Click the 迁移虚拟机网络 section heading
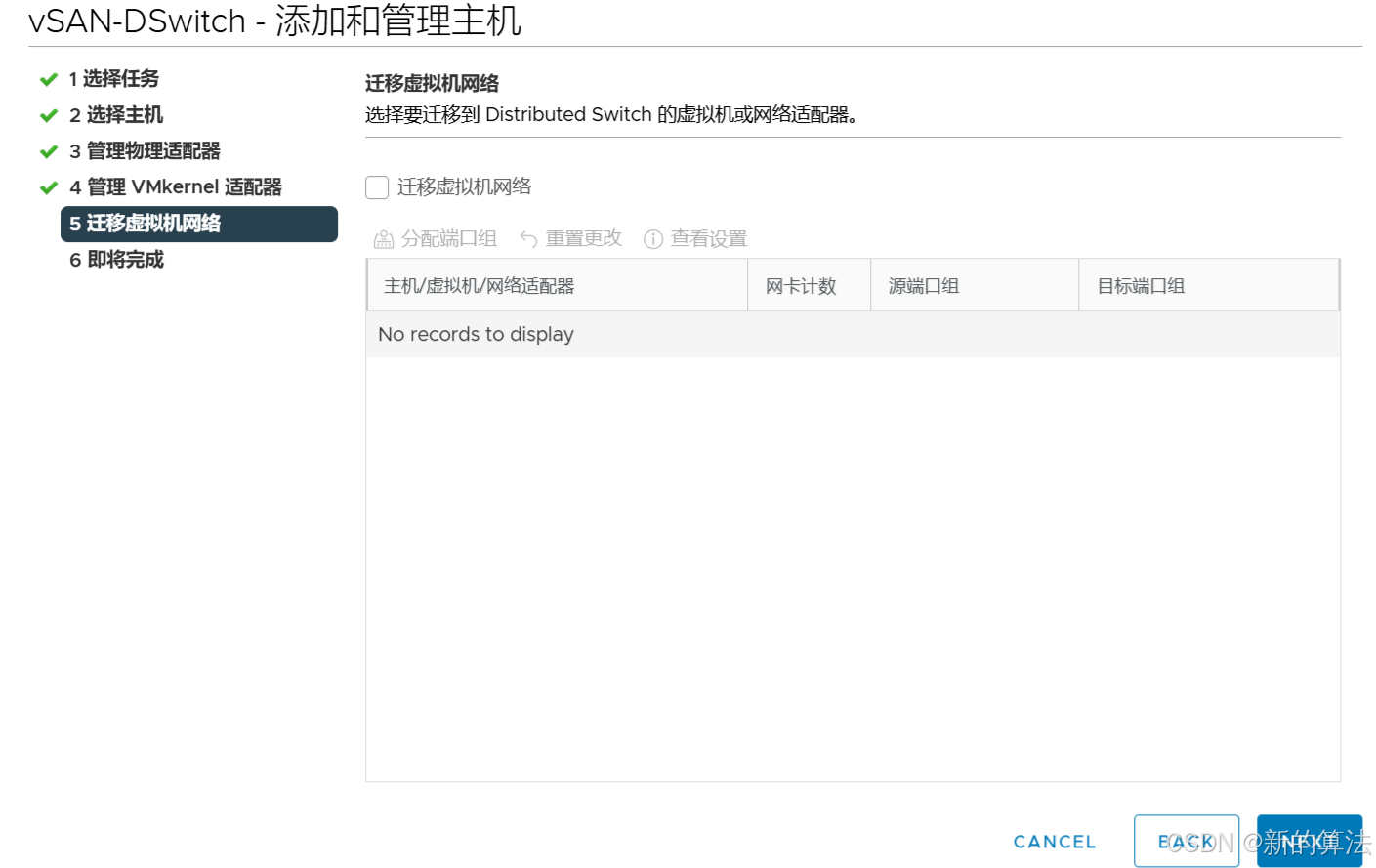 coord(433,84)
